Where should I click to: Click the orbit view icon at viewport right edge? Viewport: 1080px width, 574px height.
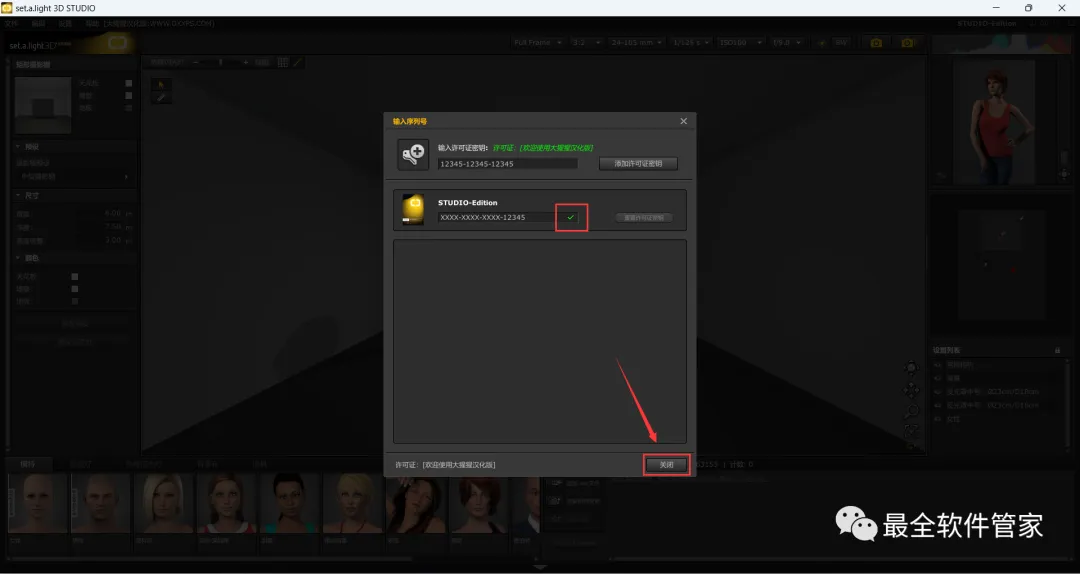pyautogui.click(x=911, y=369)
